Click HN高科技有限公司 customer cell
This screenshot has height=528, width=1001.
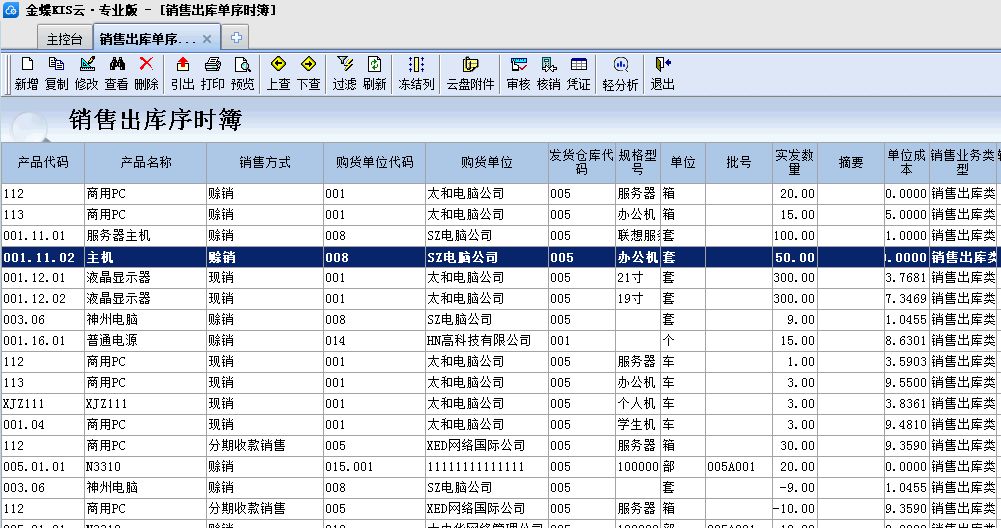pos(486,341)
